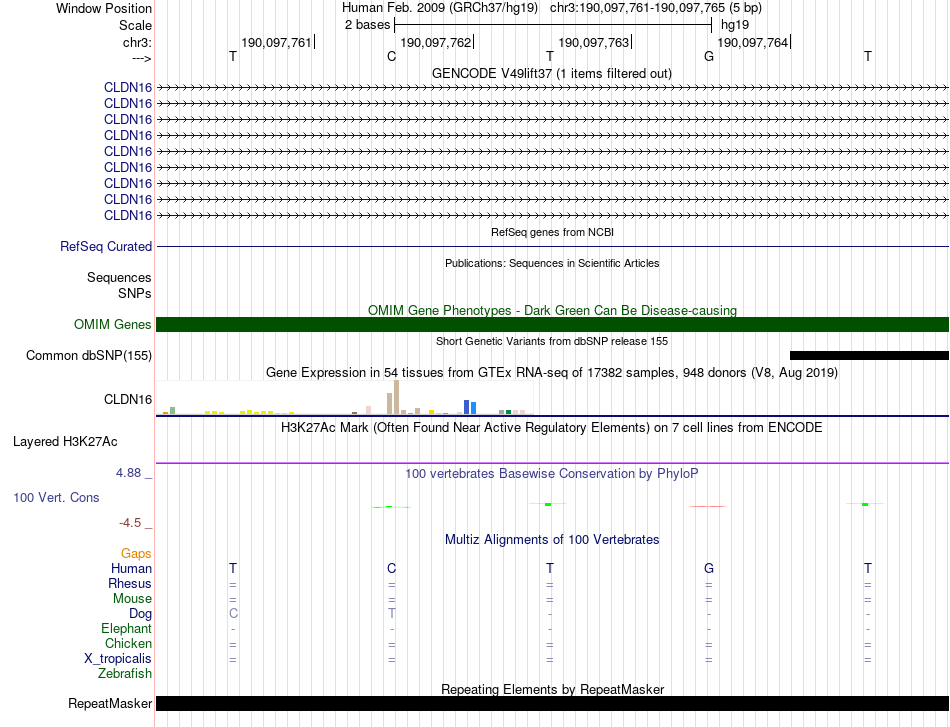
Task: Click the Scale track label
Action: (x=135, y=25)
